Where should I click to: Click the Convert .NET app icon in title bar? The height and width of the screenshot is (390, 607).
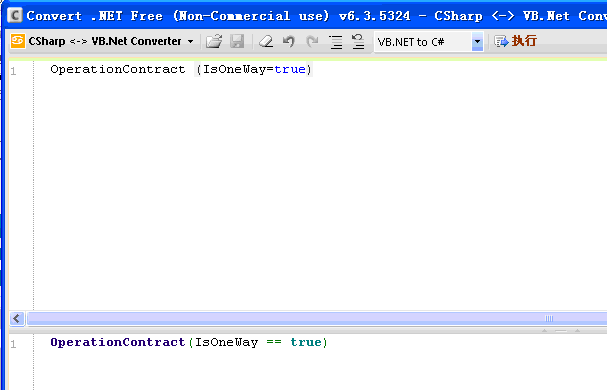click(15, 15)
